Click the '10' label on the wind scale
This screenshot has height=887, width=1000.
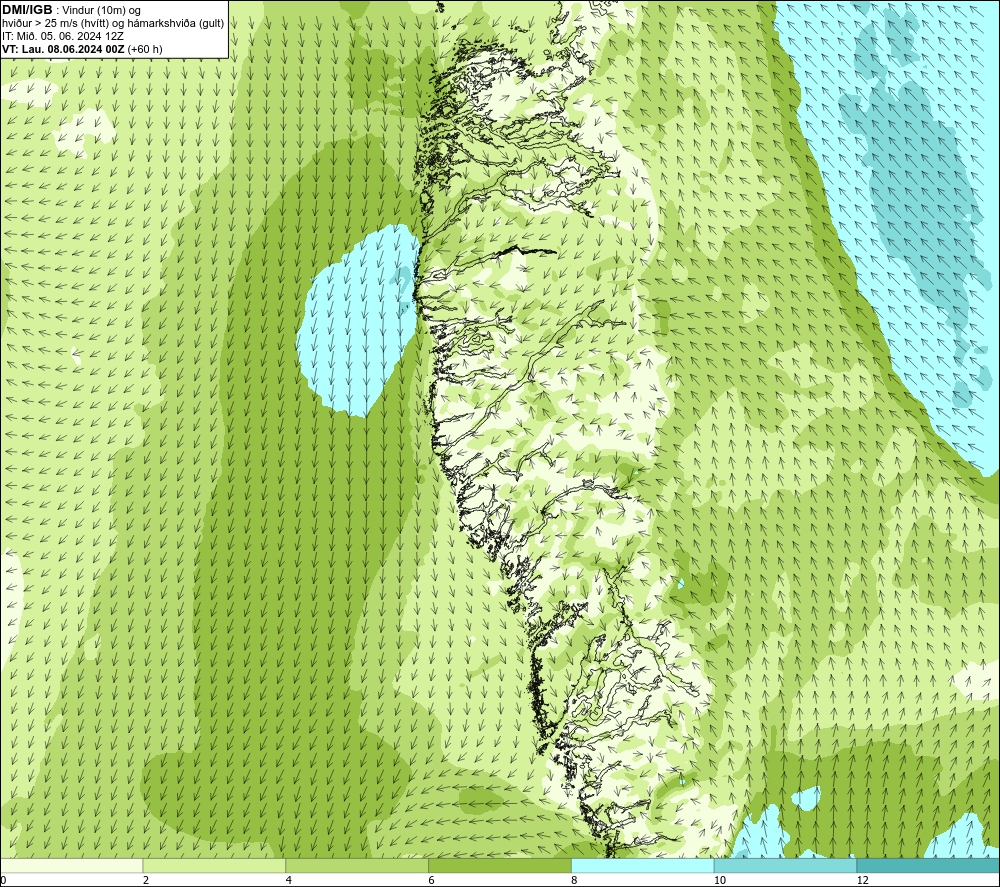pos(719,881)
